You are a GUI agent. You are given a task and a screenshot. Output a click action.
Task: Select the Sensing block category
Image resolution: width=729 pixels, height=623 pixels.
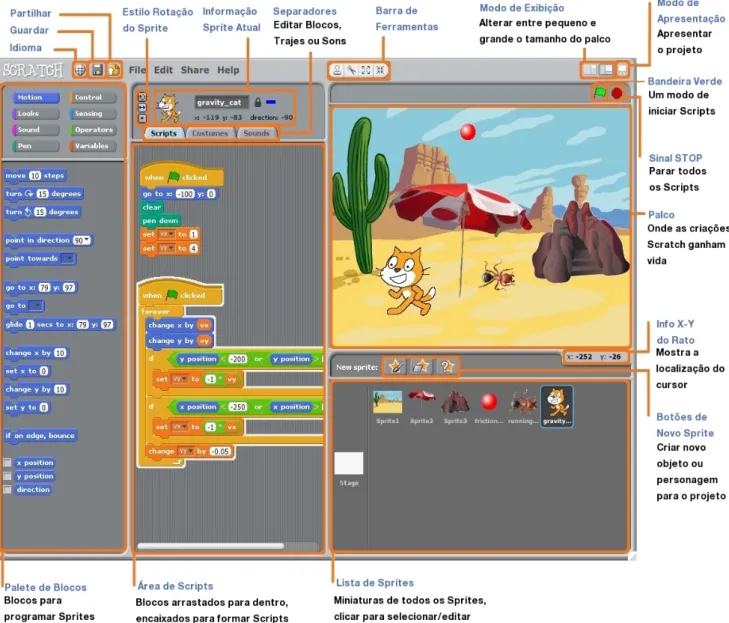tap(93, 114)
